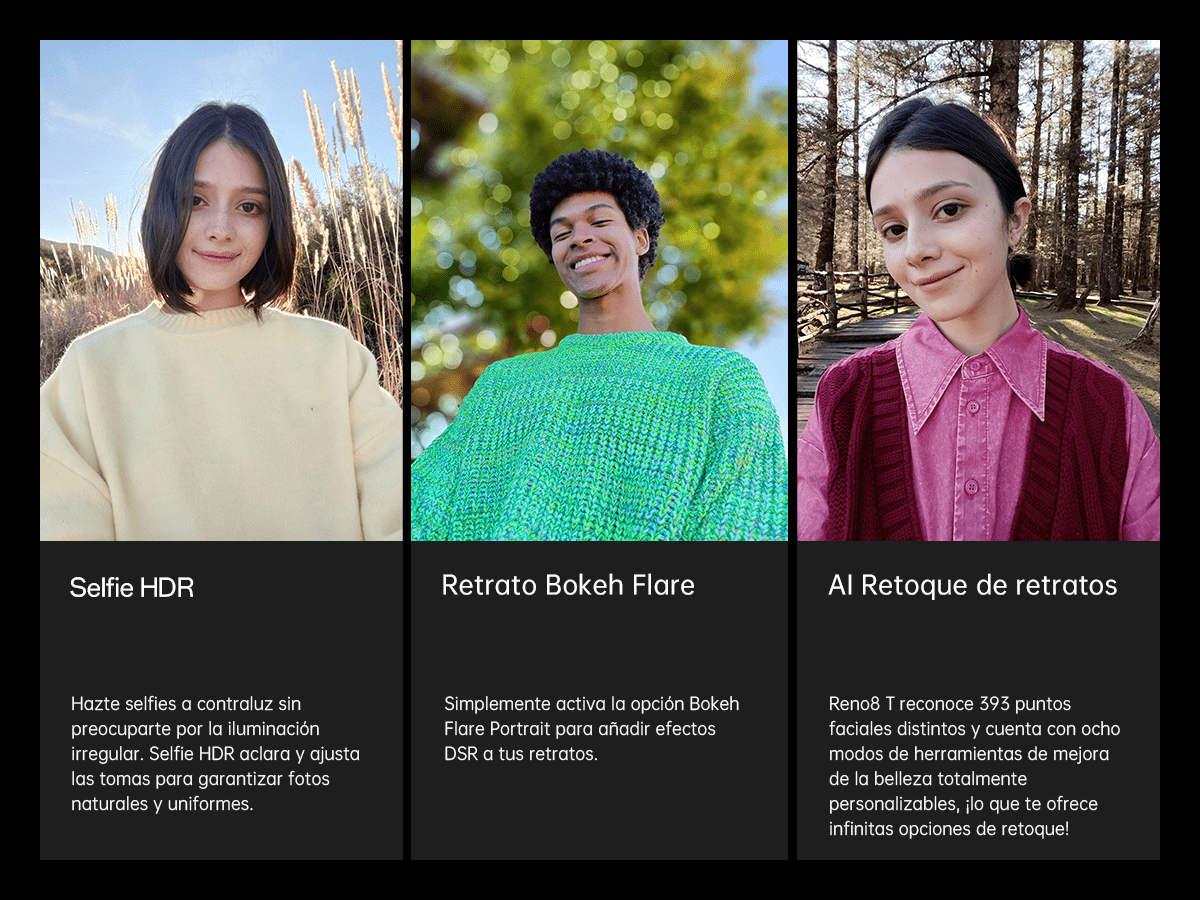This screenshot has height=900, width=1200.
Task: Select the Selfie HDR heading
Action: pyautogui.click(x=132, y=588)
